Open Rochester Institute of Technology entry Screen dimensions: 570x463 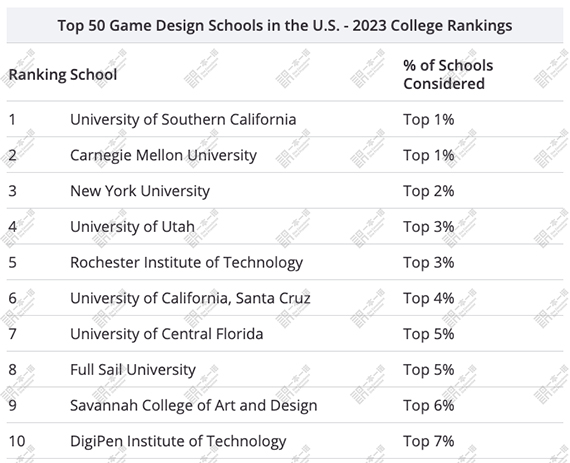(186, 262)
